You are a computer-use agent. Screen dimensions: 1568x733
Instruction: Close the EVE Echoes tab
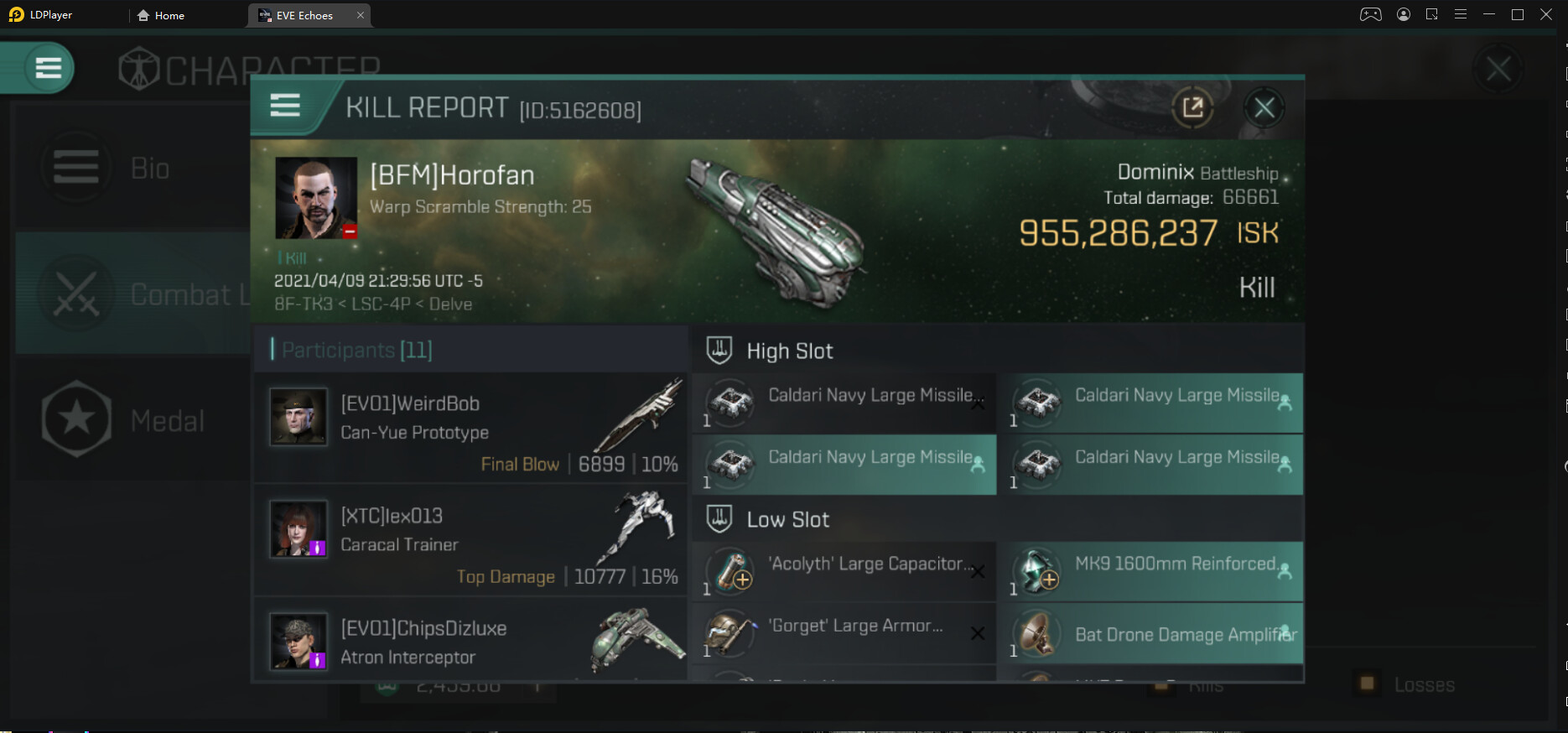point(361,15)
